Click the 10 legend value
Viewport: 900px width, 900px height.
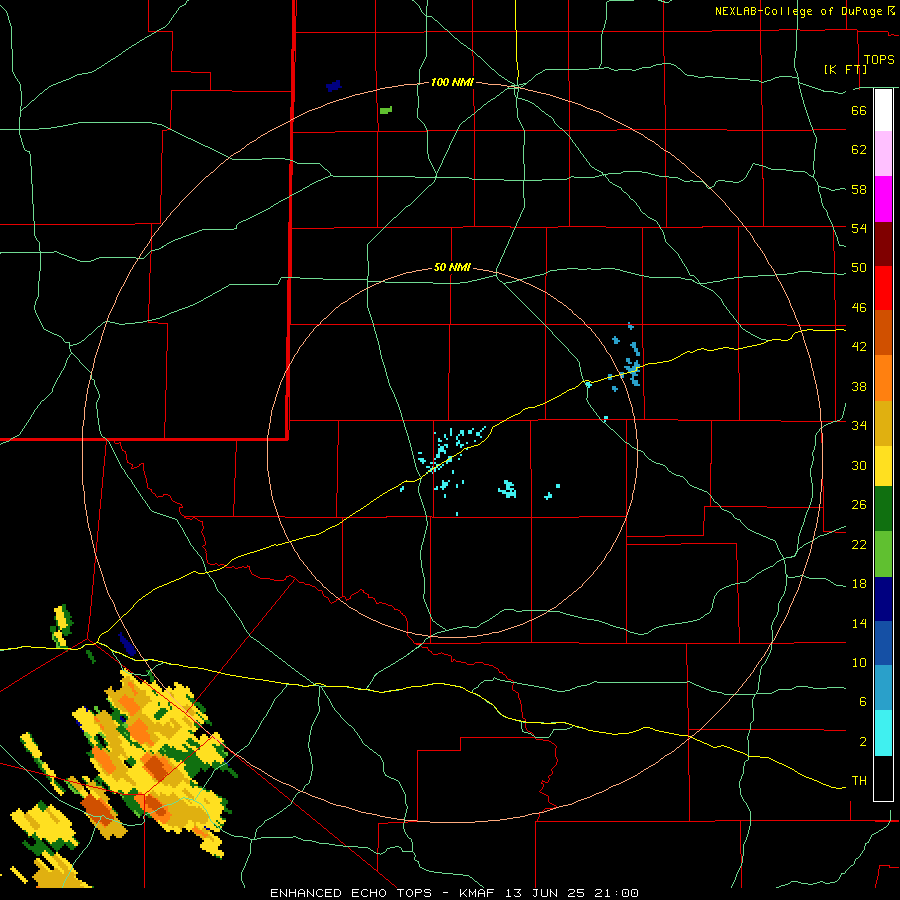point(859,662)
